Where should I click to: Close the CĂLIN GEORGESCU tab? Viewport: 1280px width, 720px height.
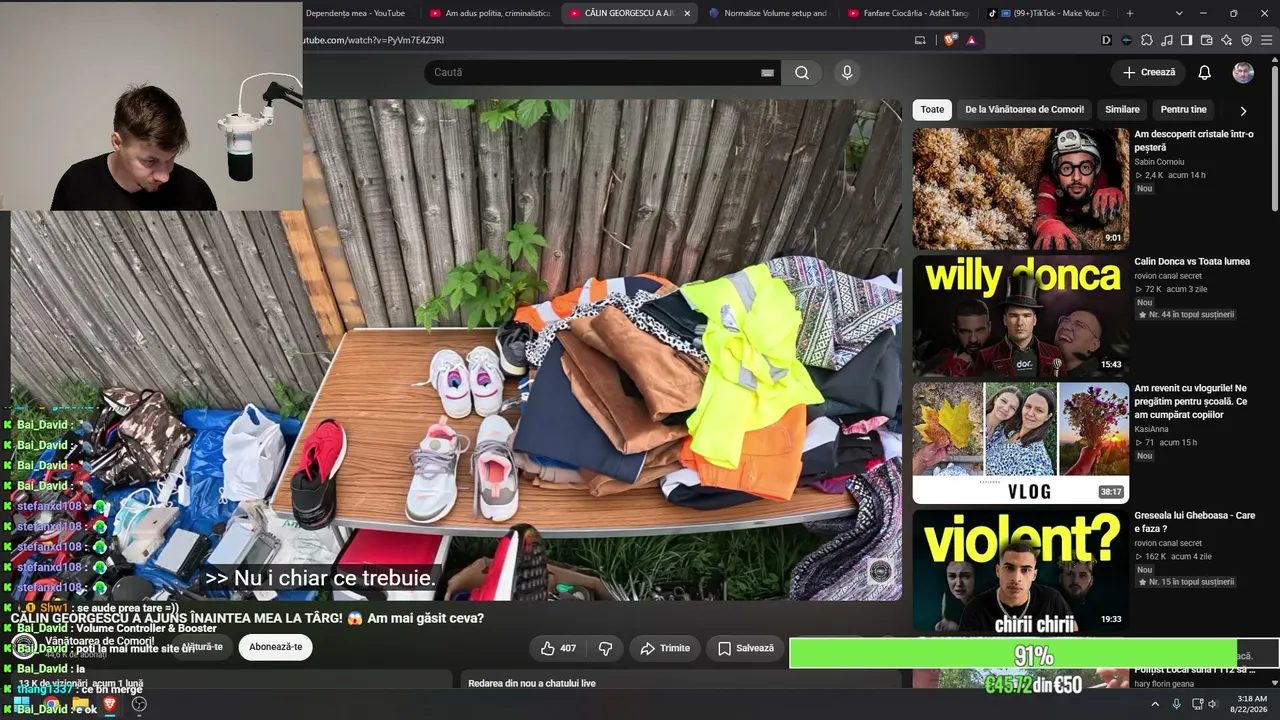click(x=687, y=13)
